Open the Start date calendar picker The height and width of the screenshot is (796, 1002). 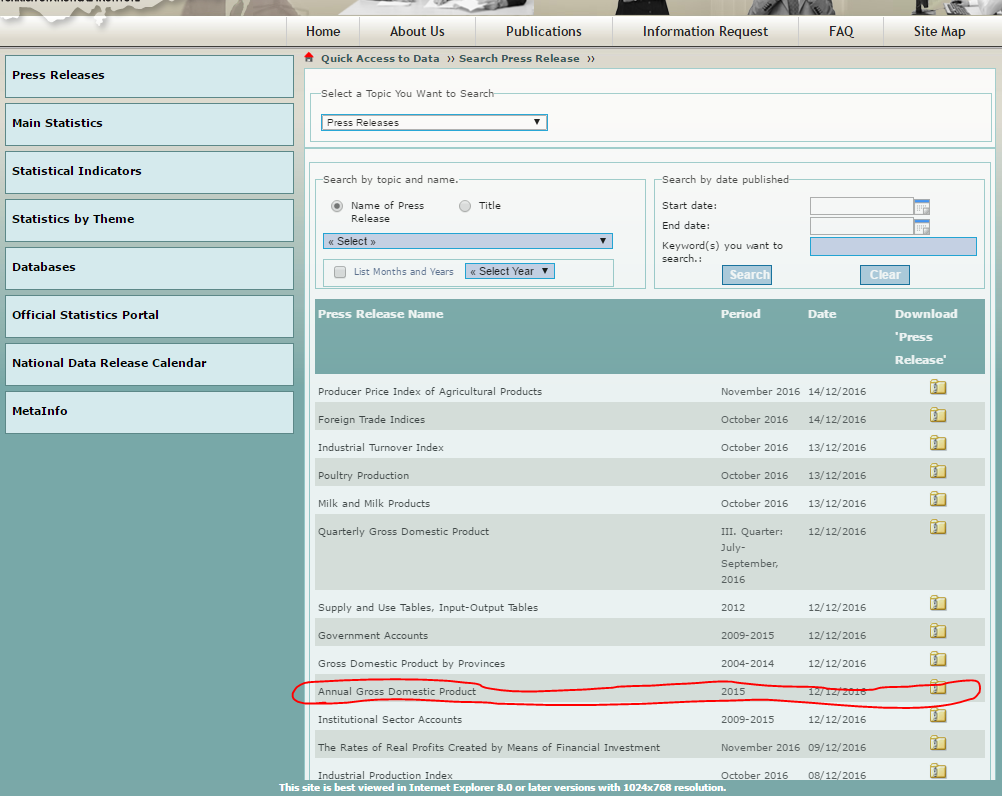pyautogui.click(x=921, y=206)
